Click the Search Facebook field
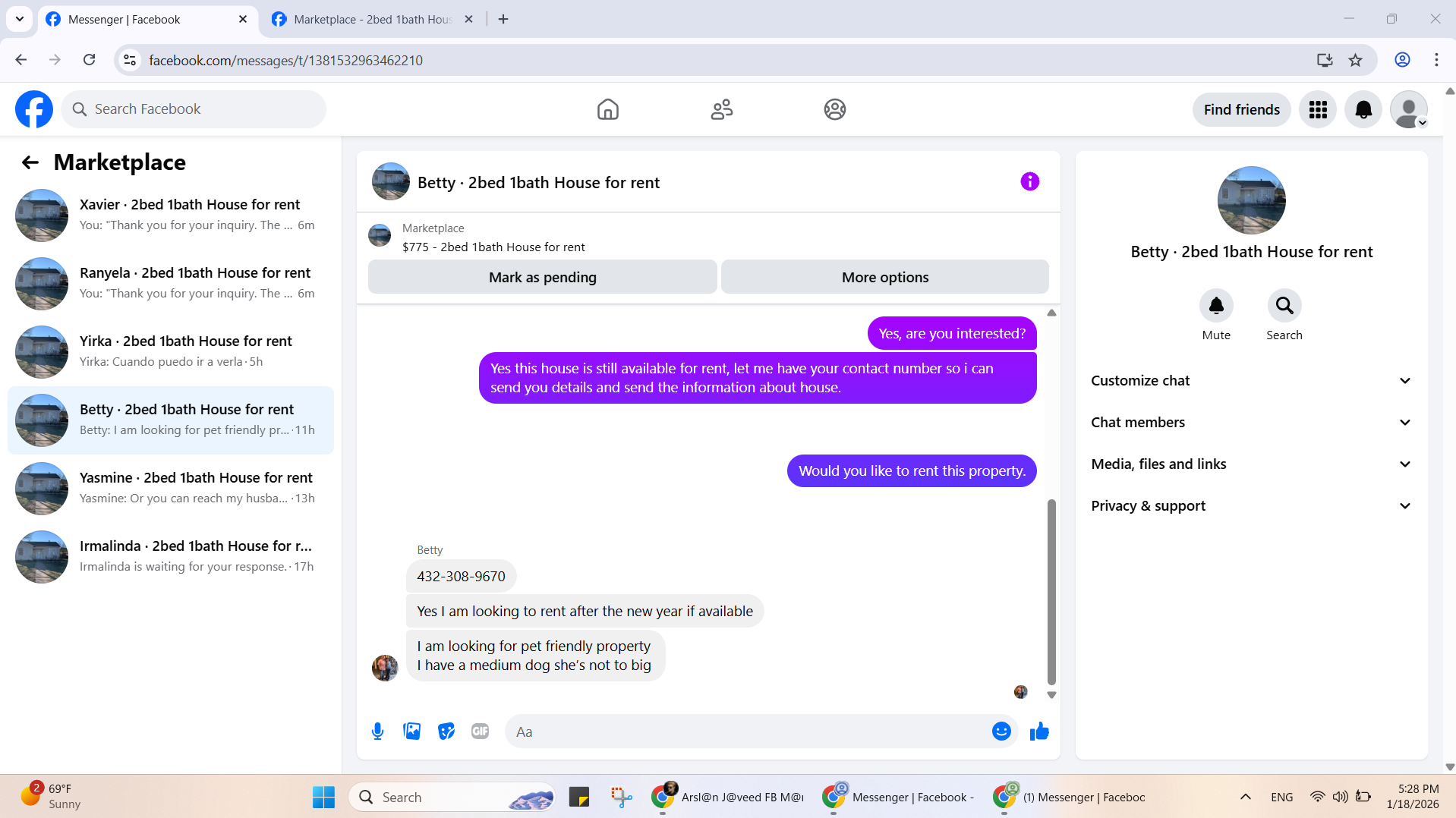Image resolution: width=1456 pixels, height=818 pixels. [194, 109]
